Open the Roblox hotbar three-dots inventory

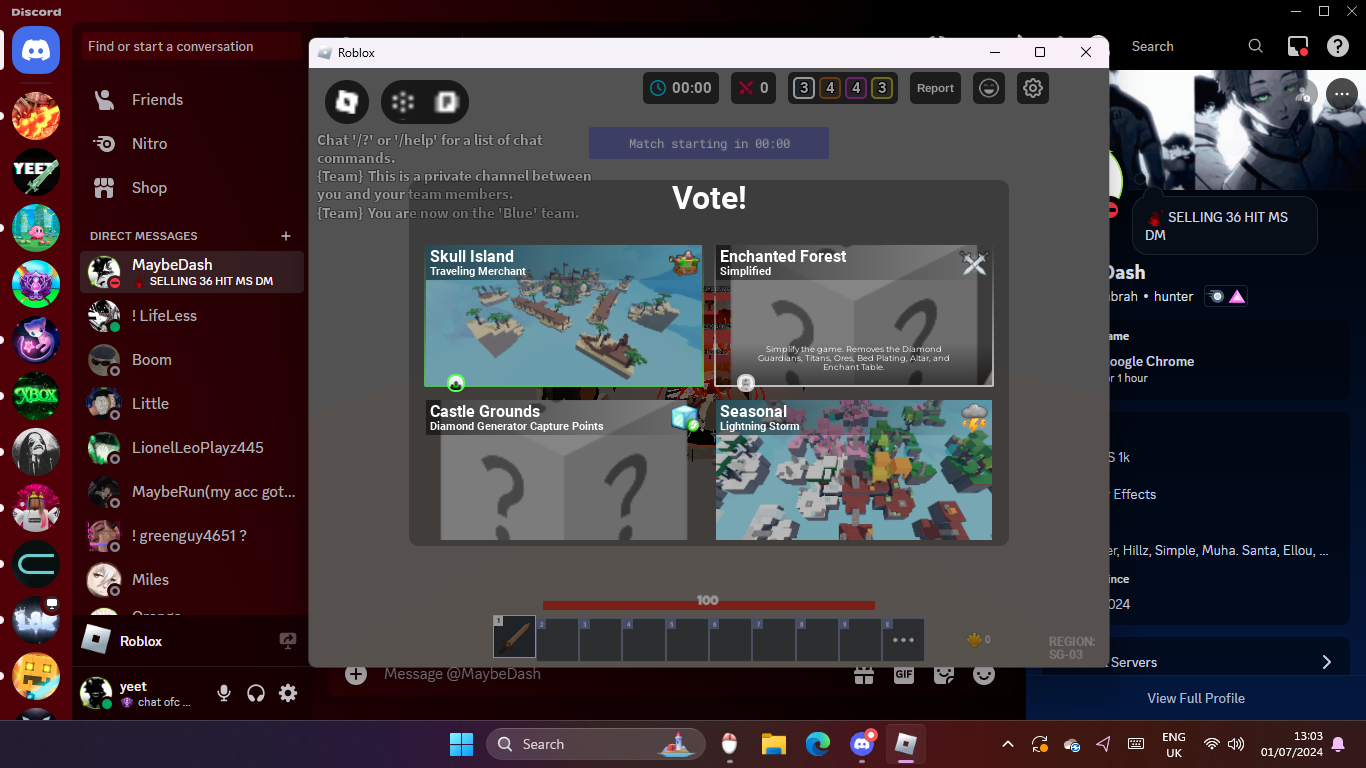[x=903, y=640]
